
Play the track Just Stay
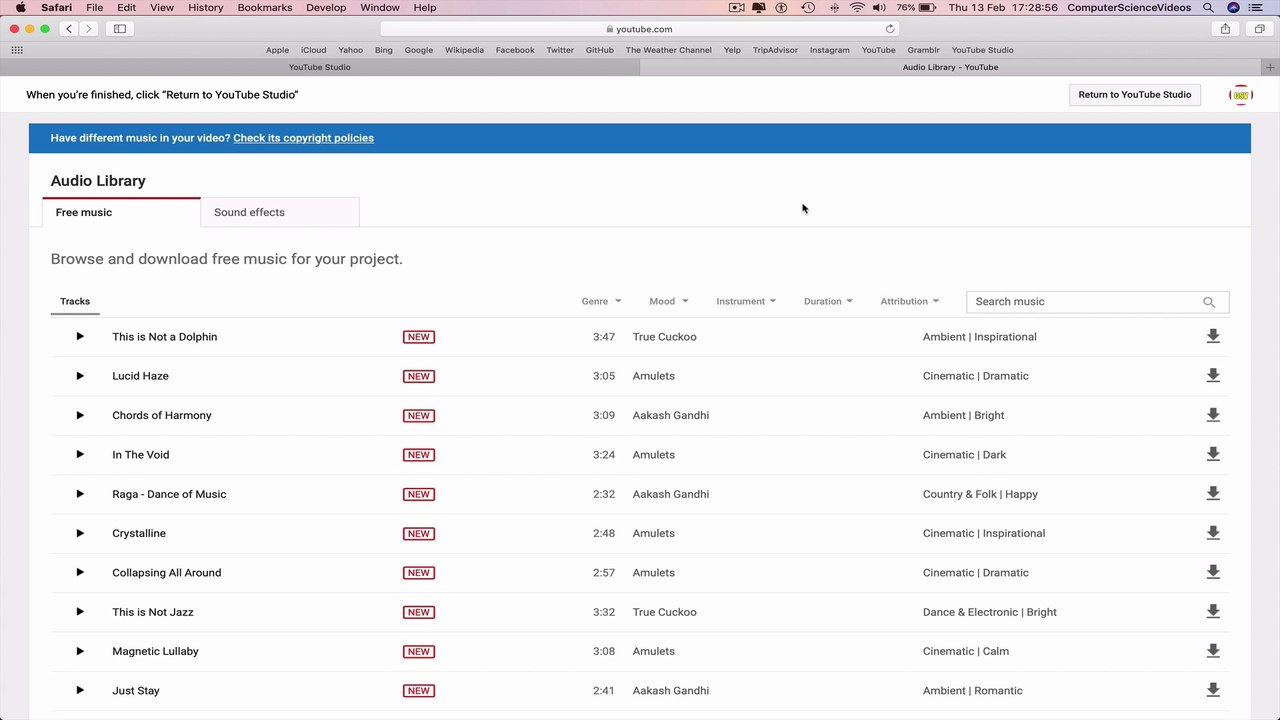point(80,691)
